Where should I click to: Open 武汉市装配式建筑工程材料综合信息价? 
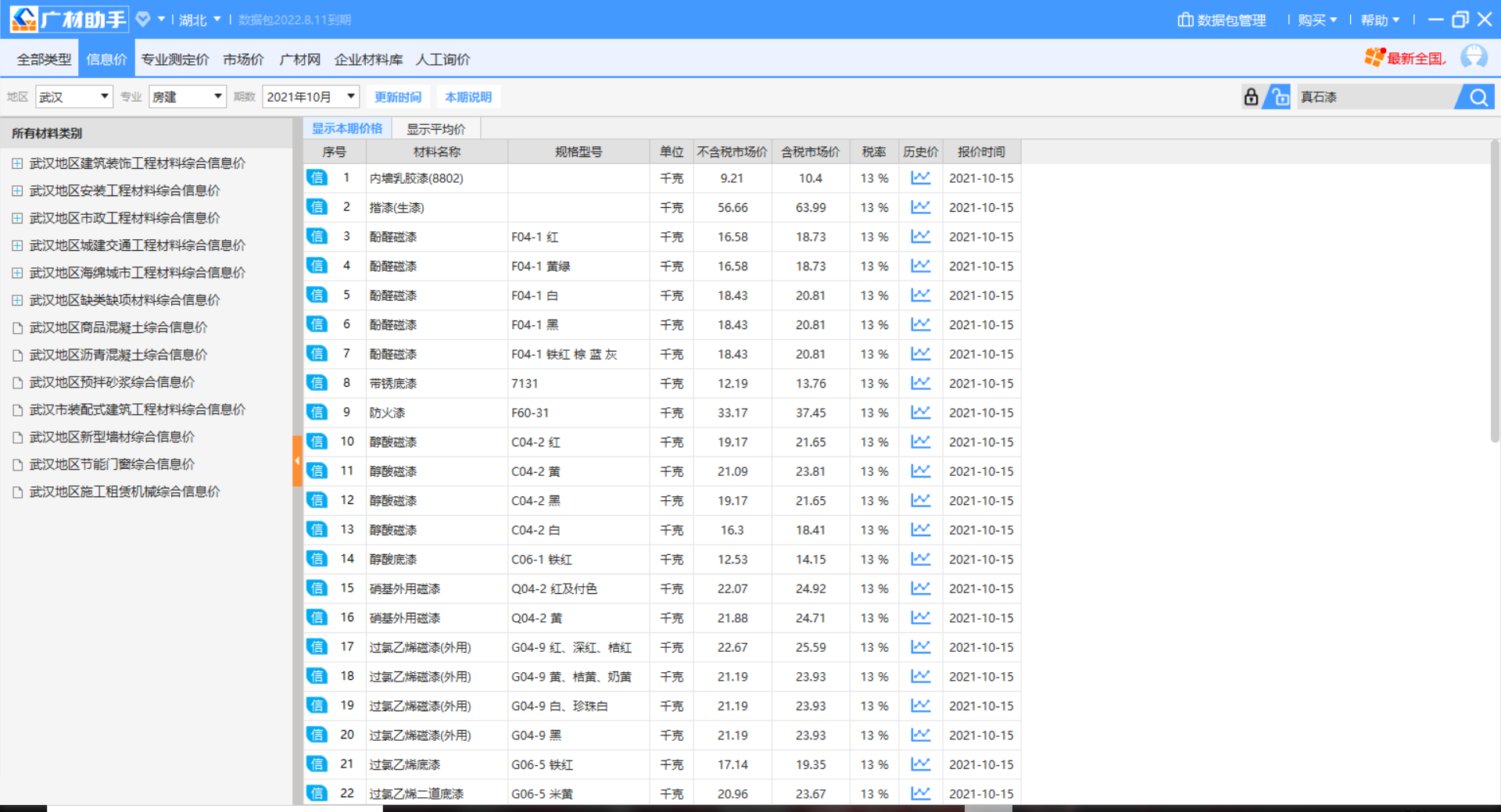(137, 410)
